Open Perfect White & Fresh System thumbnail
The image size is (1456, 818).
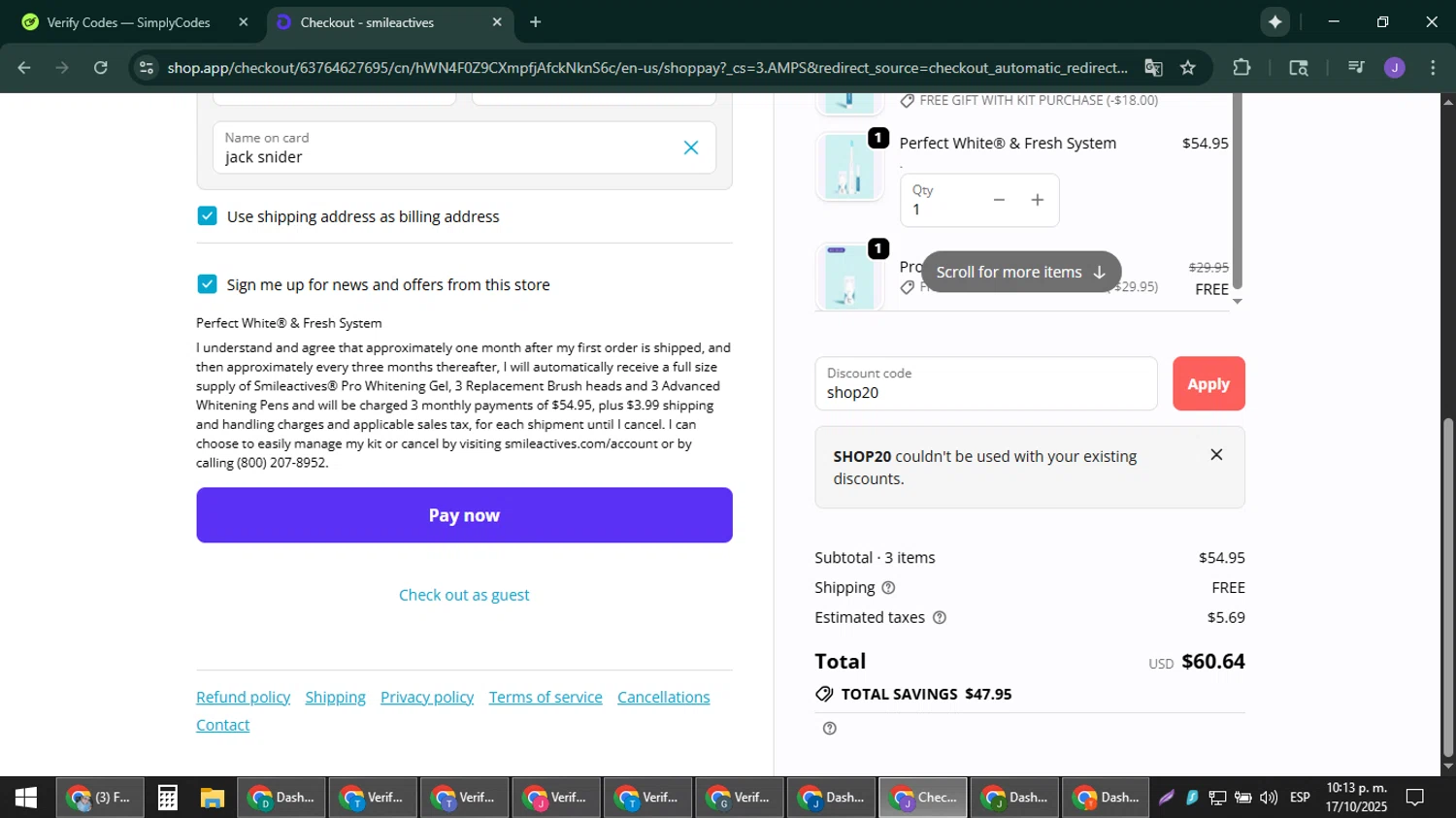pyautogui.click(x=849, y=167)
